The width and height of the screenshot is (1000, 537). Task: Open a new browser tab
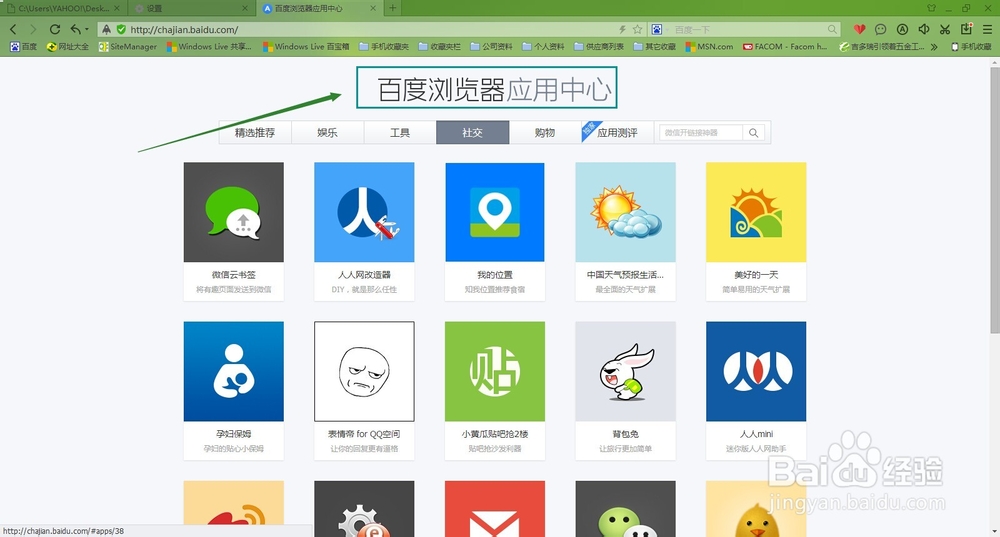coord(393,8)
